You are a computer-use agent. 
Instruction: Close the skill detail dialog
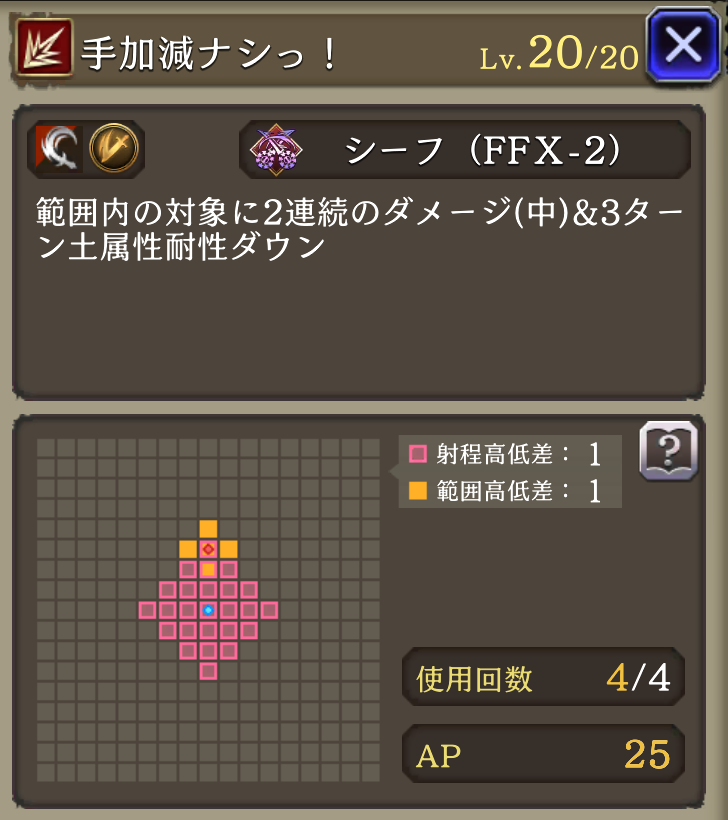(x=683, y=45)
